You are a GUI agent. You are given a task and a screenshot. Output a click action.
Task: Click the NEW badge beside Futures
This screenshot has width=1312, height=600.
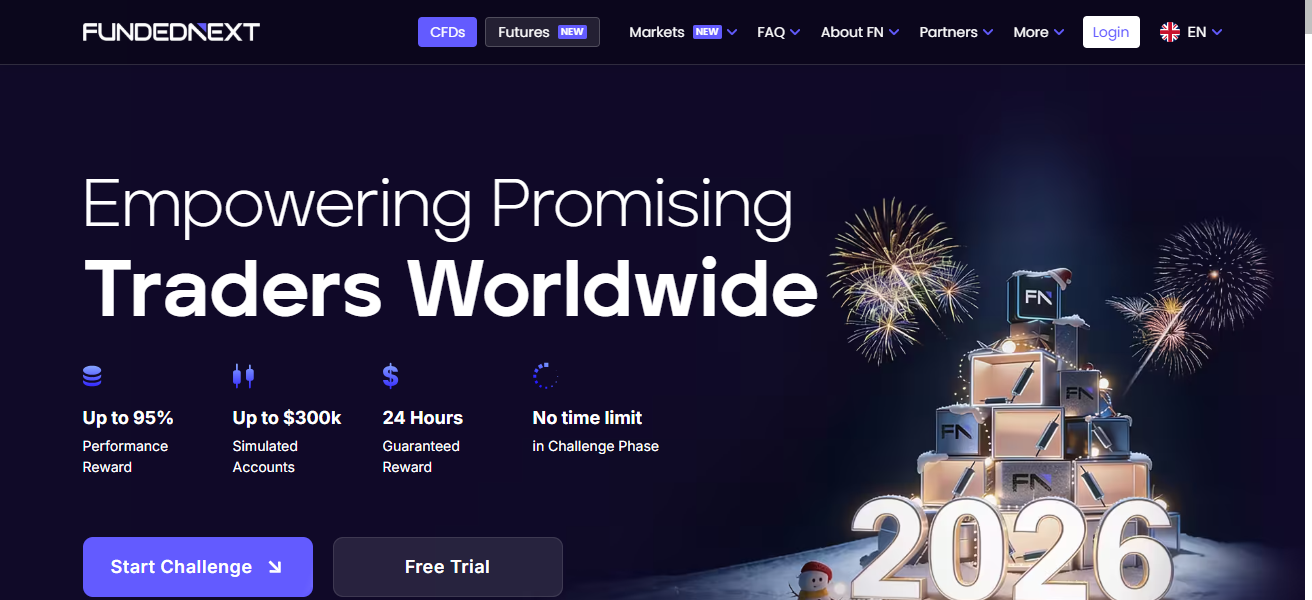(x=572, y=32)
